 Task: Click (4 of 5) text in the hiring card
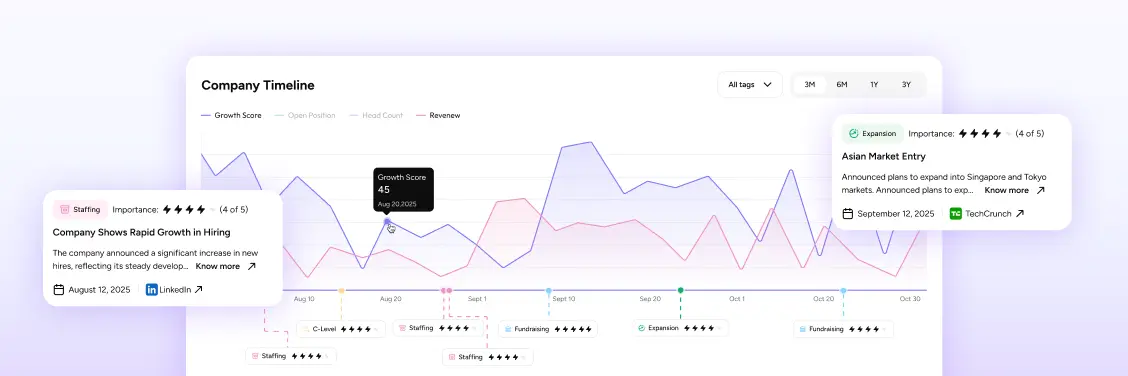(234, 210)
